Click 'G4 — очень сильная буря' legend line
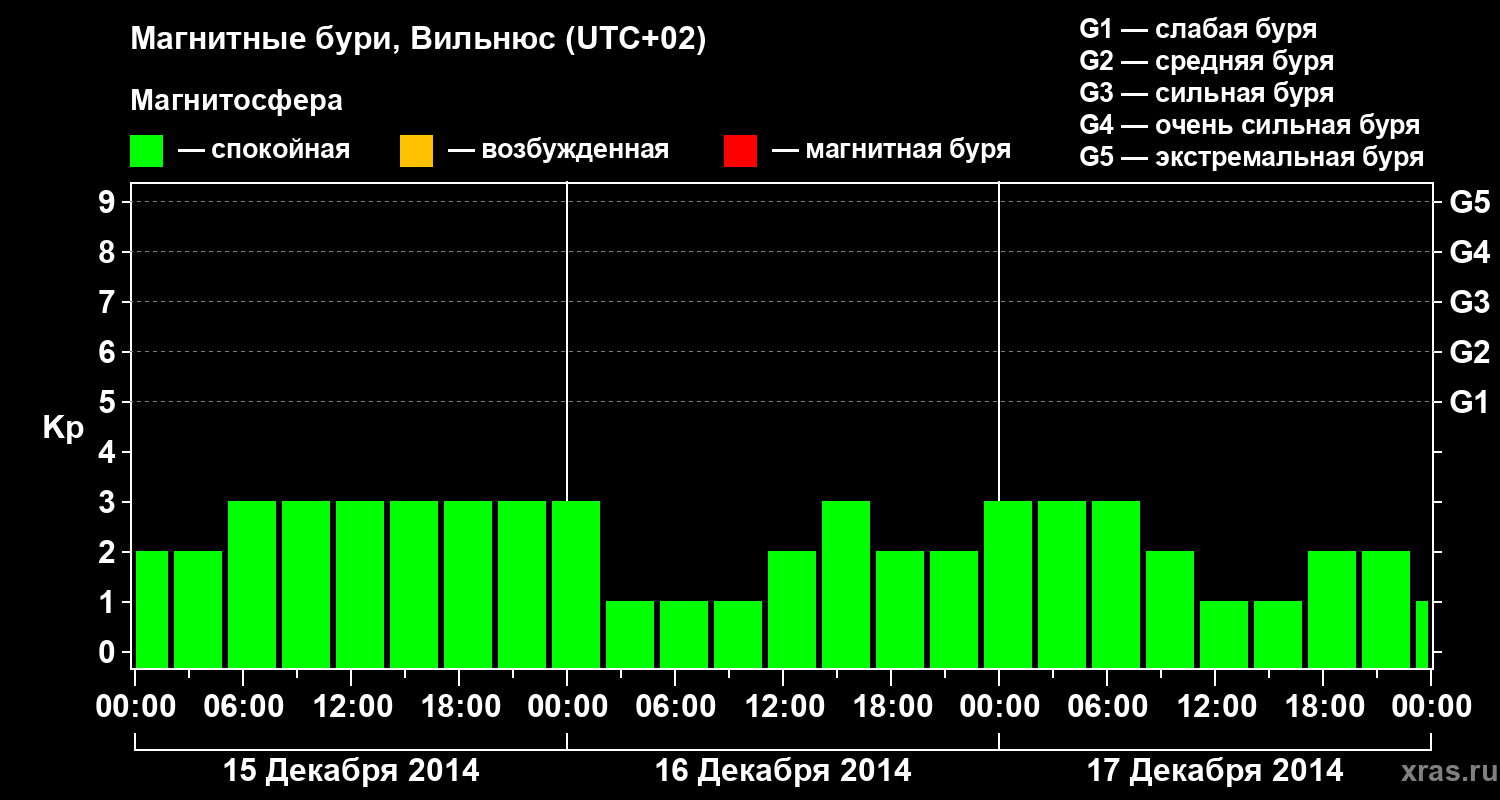 coord(1250,125)
